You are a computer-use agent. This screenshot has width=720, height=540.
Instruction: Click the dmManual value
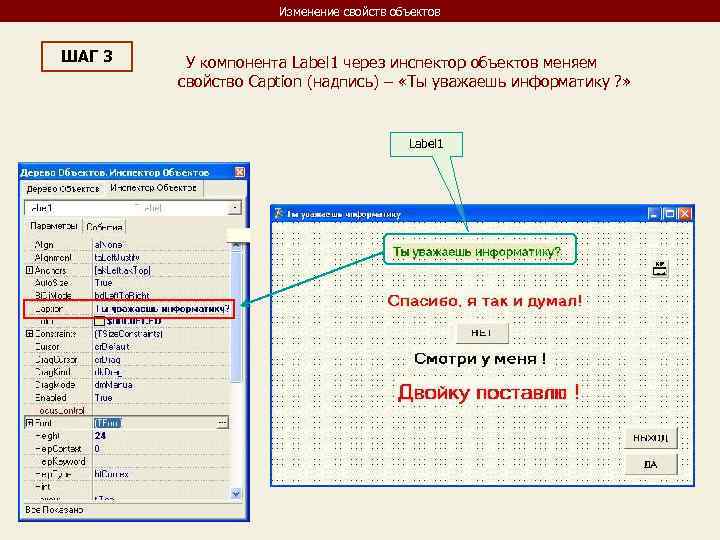pyautogui.click(x=113, y=385)
